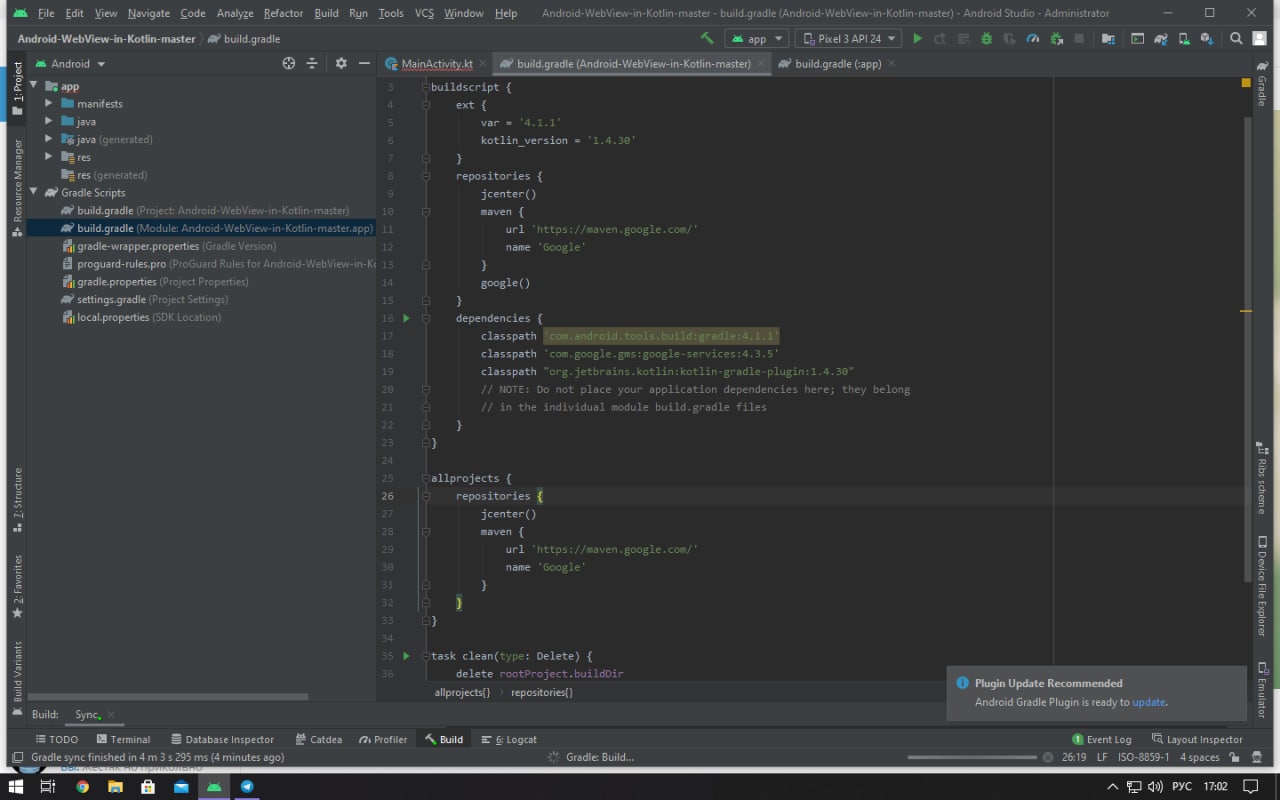This screenshot has height=800, width=1280.
Task: Click the Debug app bug icon
Action: coord(986,39)
